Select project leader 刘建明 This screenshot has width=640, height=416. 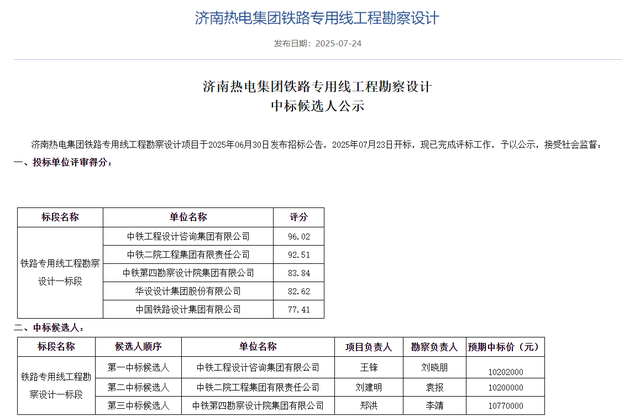pyautogui.click(x=369, y=387)
